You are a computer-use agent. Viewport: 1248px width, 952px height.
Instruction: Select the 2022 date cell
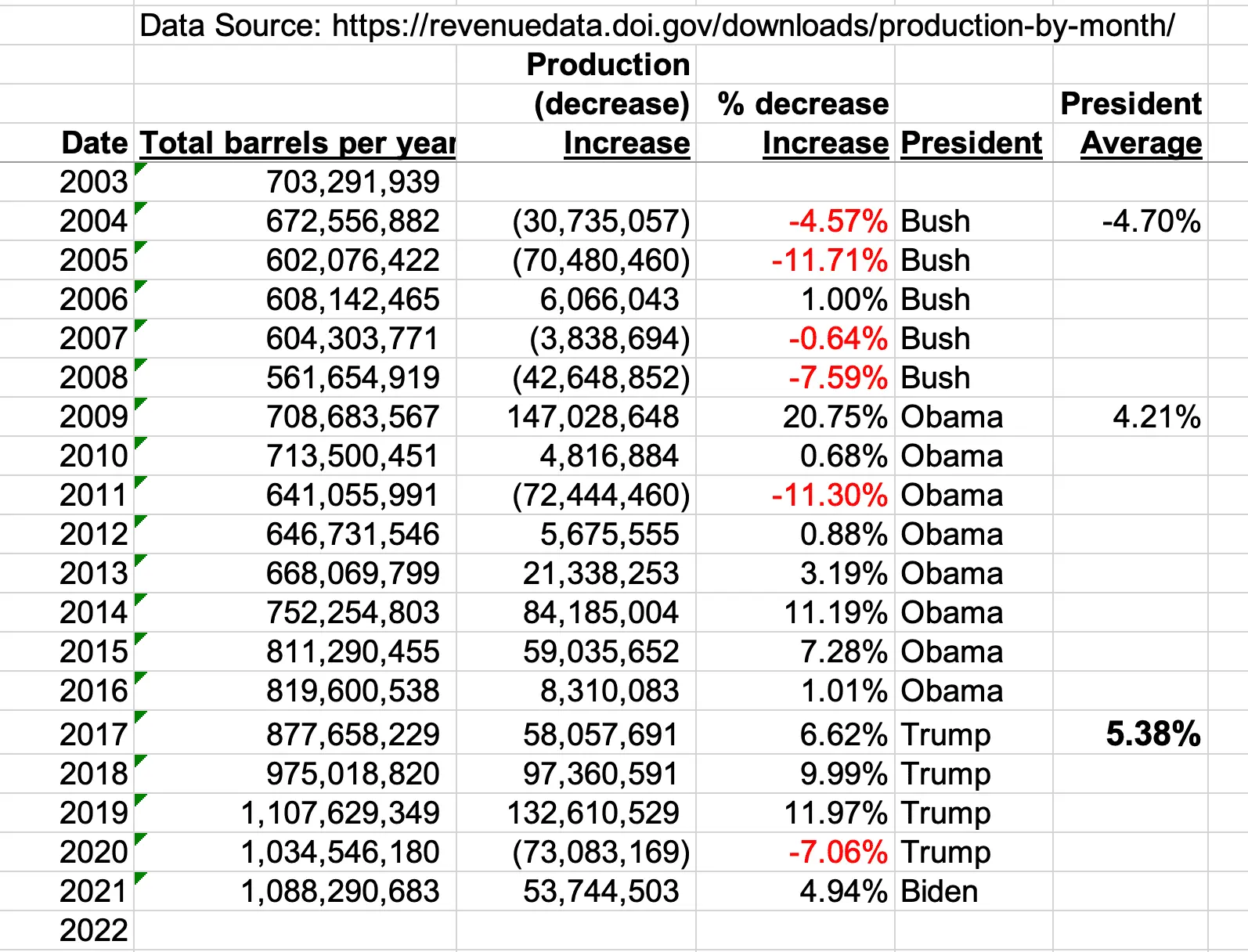(x=93, y=931)
